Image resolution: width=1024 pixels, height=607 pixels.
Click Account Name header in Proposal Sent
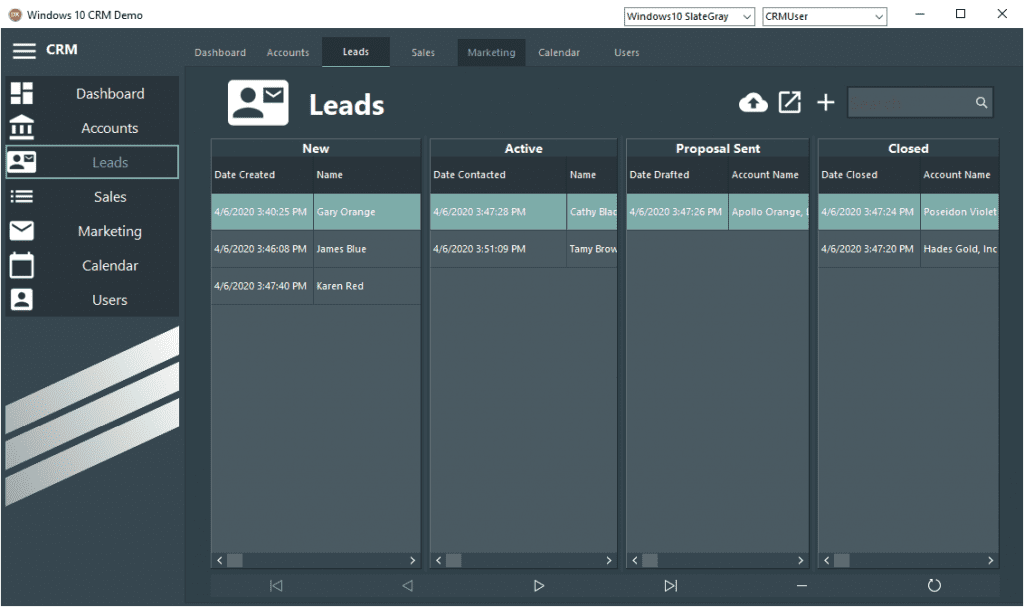769,174
